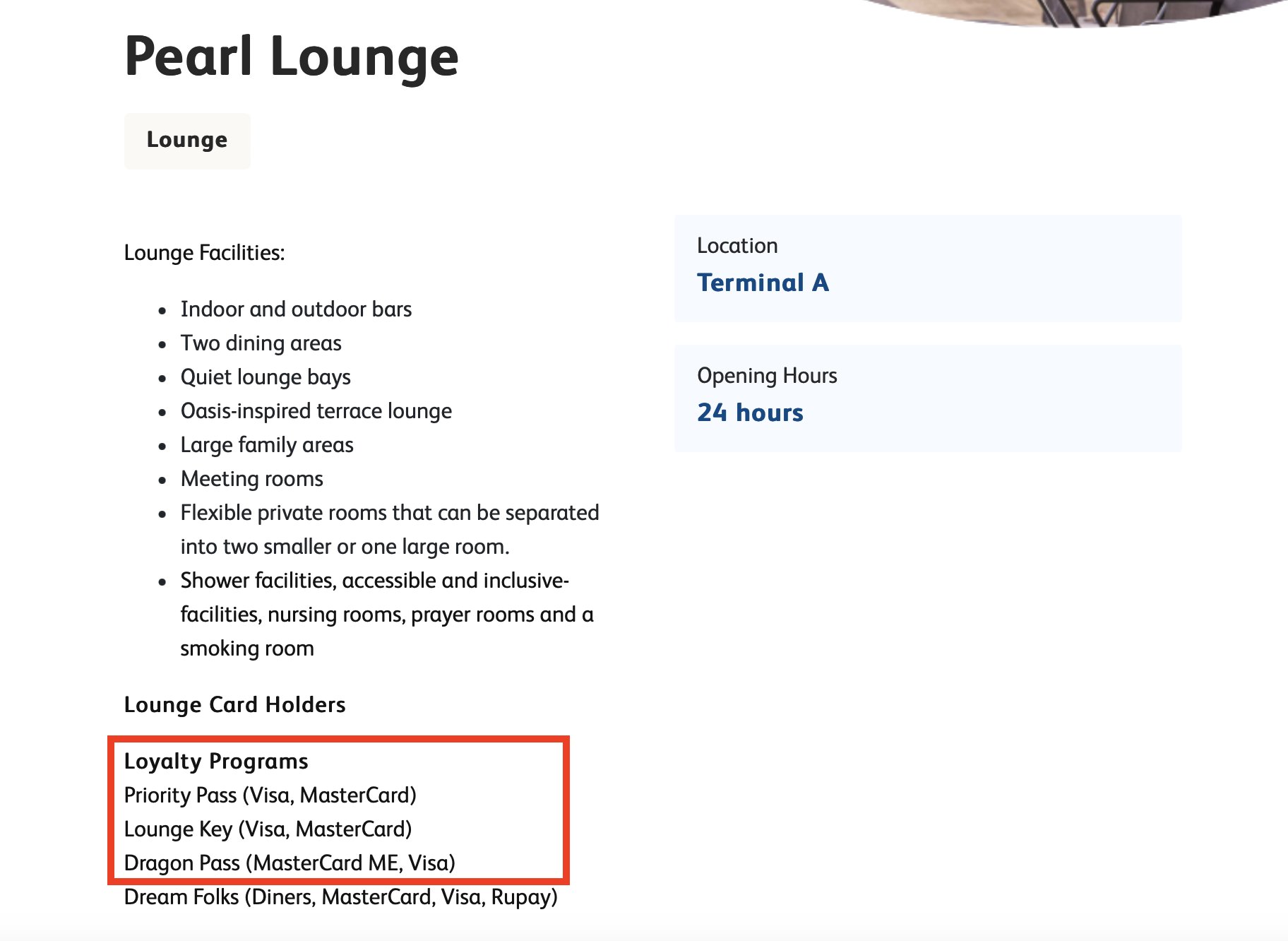Click the Lounge Card Holders heading

coord(234,705)
